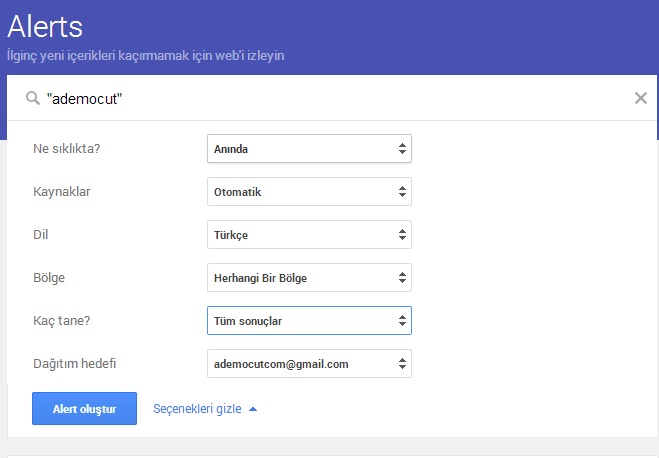Open the Dil language dropdown
Viewport: 659px width, 458px height.
(309, 234)
